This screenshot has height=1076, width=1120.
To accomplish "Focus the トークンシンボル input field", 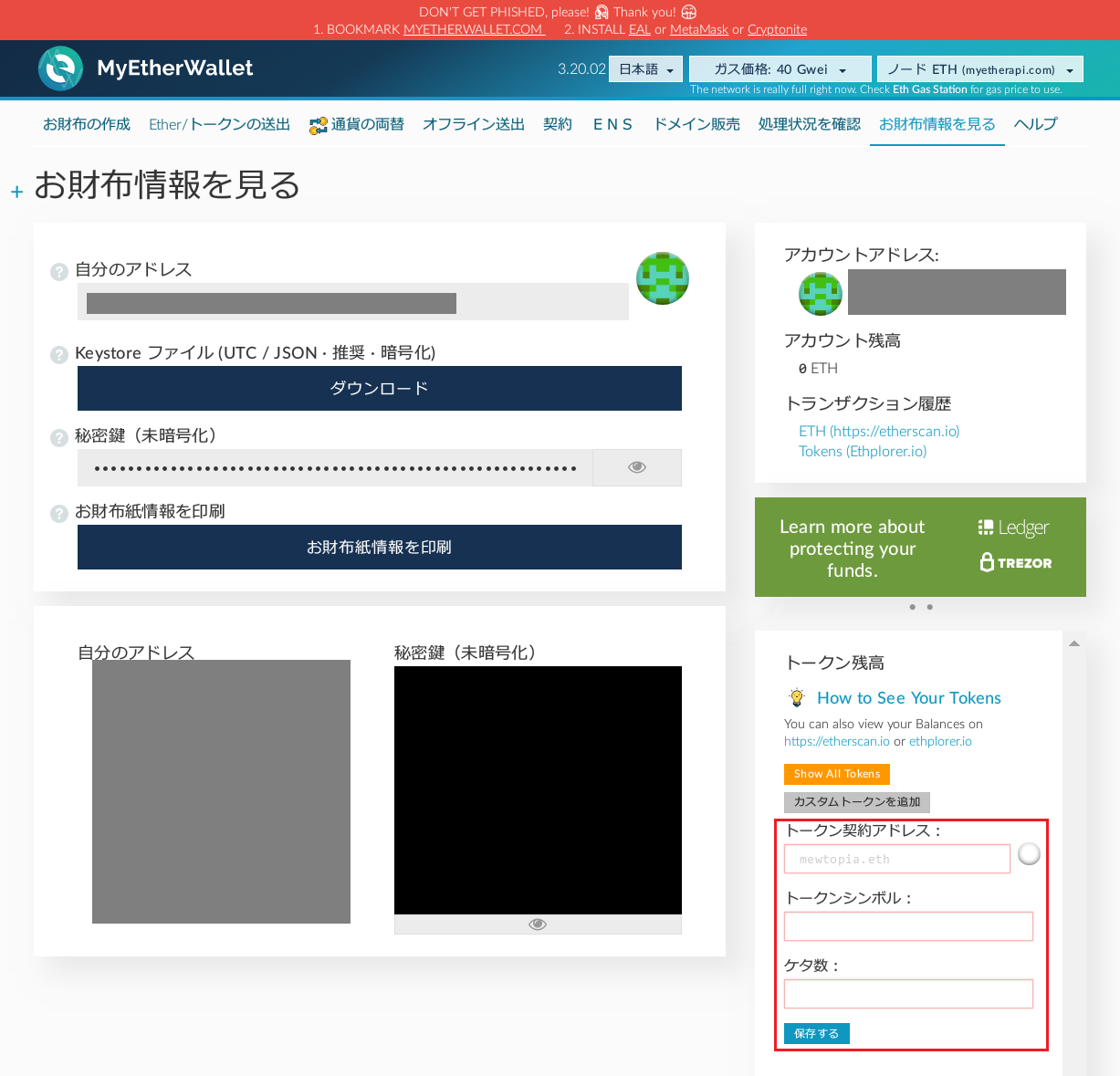I will point(908,926).
